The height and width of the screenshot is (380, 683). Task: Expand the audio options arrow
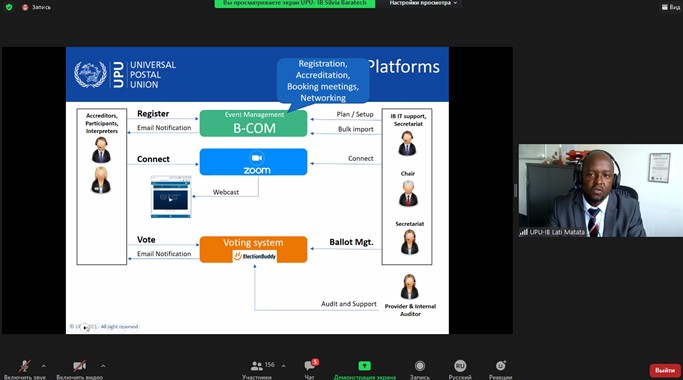coord(44,366)
